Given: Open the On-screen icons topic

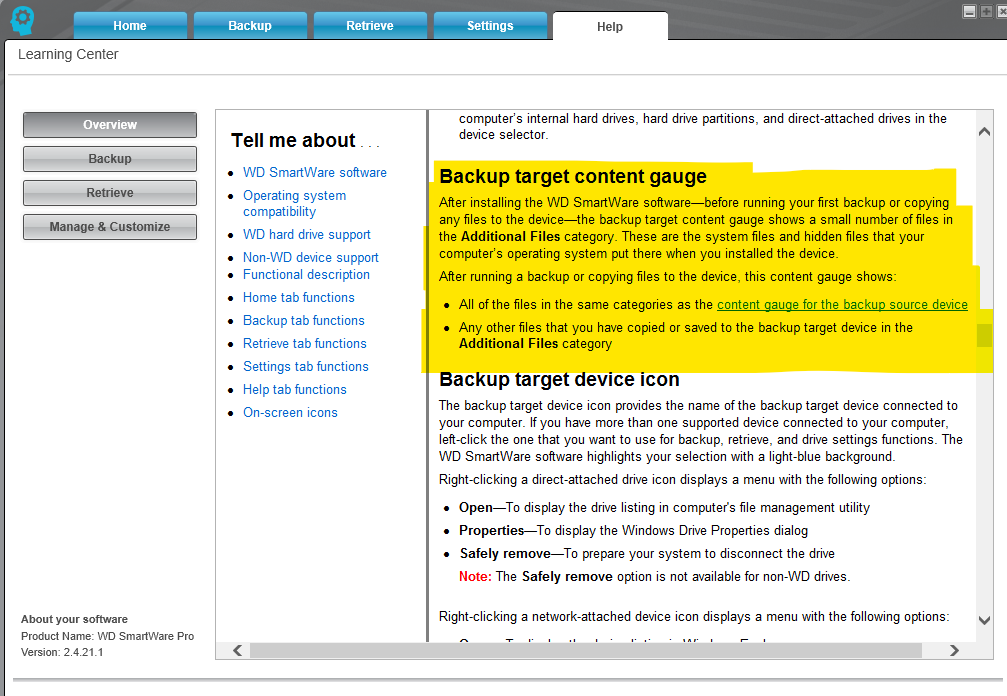Looking at the screenshot, I should 290,413.
